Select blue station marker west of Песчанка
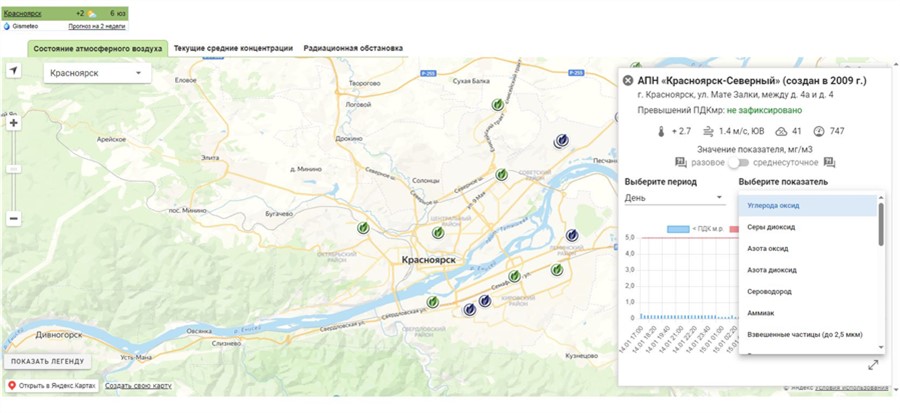This screenshot has height=413, width=900. tap(561, 141)
